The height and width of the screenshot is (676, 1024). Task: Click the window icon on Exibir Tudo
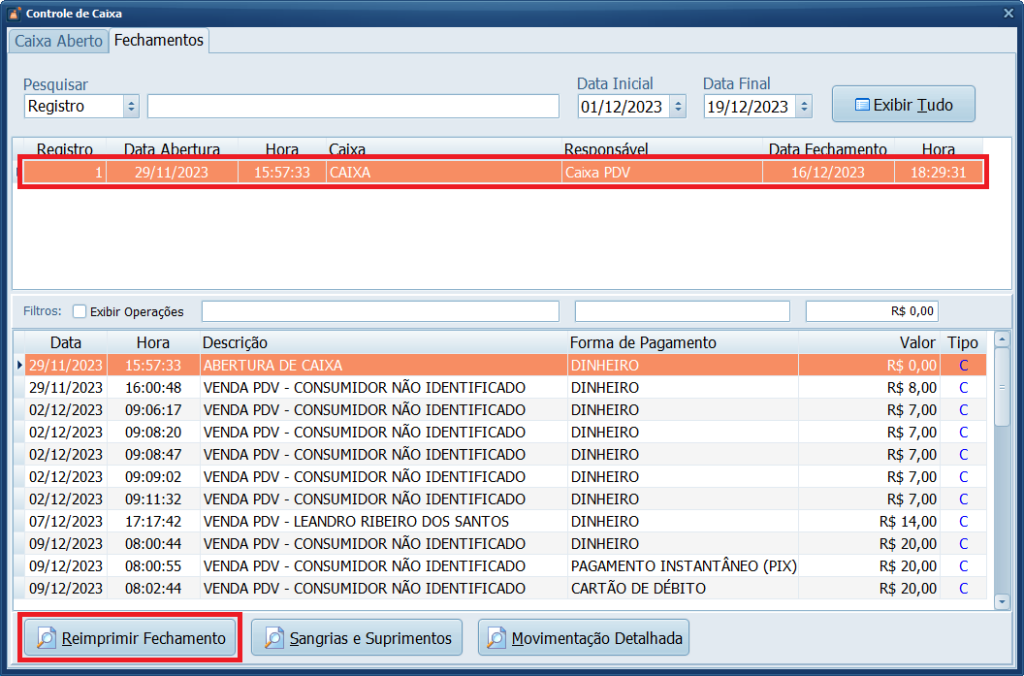[x=861, y=105]
